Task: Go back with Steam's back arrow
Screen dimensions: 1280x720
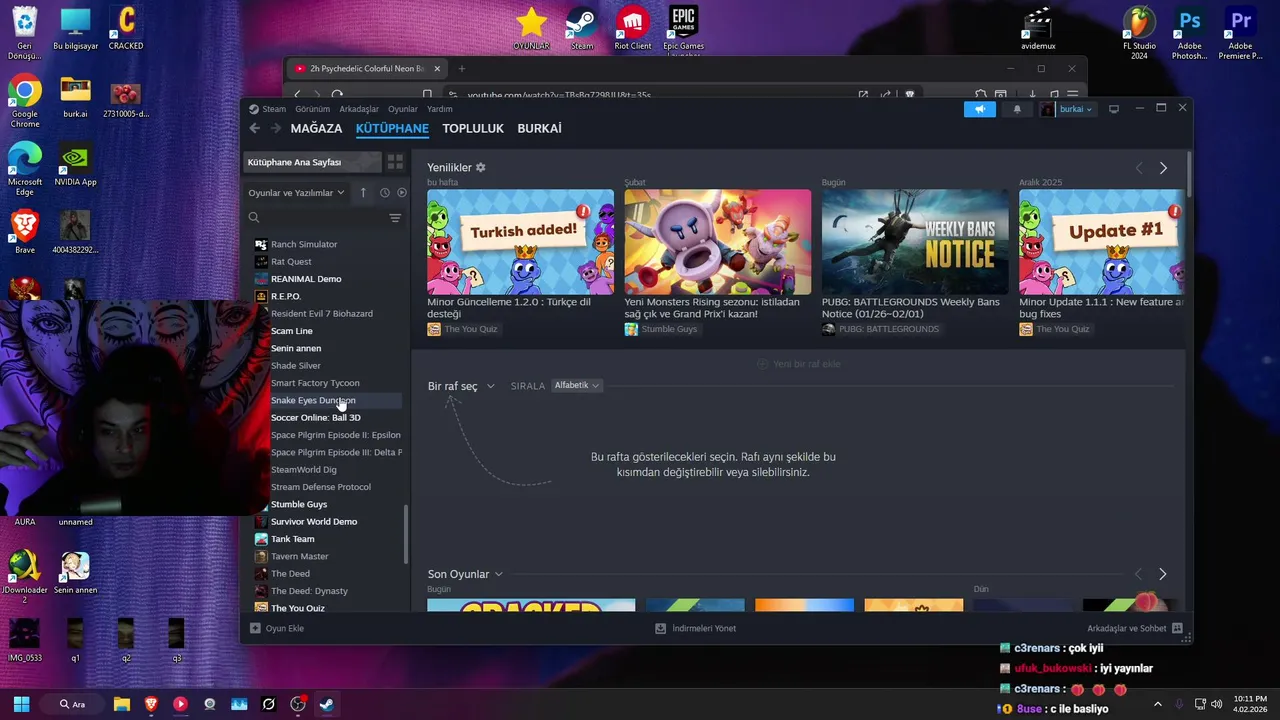Action: (255, 128)
